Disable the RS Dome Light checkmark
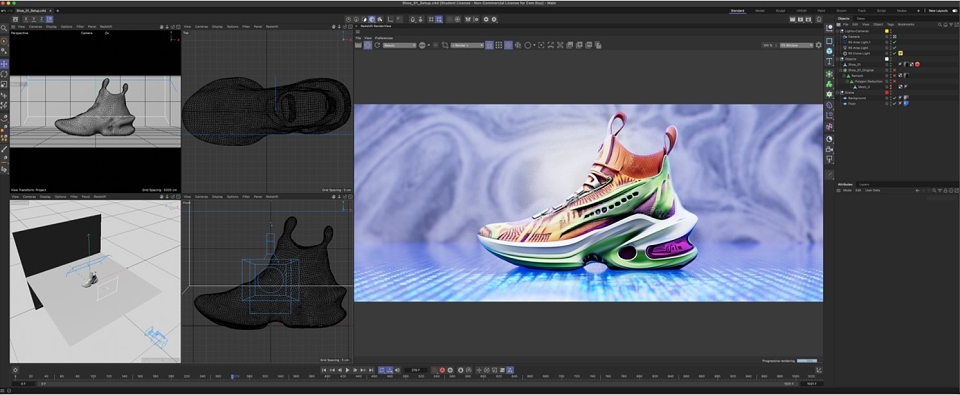This screenshot has width=960, height=395. [x=894, y=53]
